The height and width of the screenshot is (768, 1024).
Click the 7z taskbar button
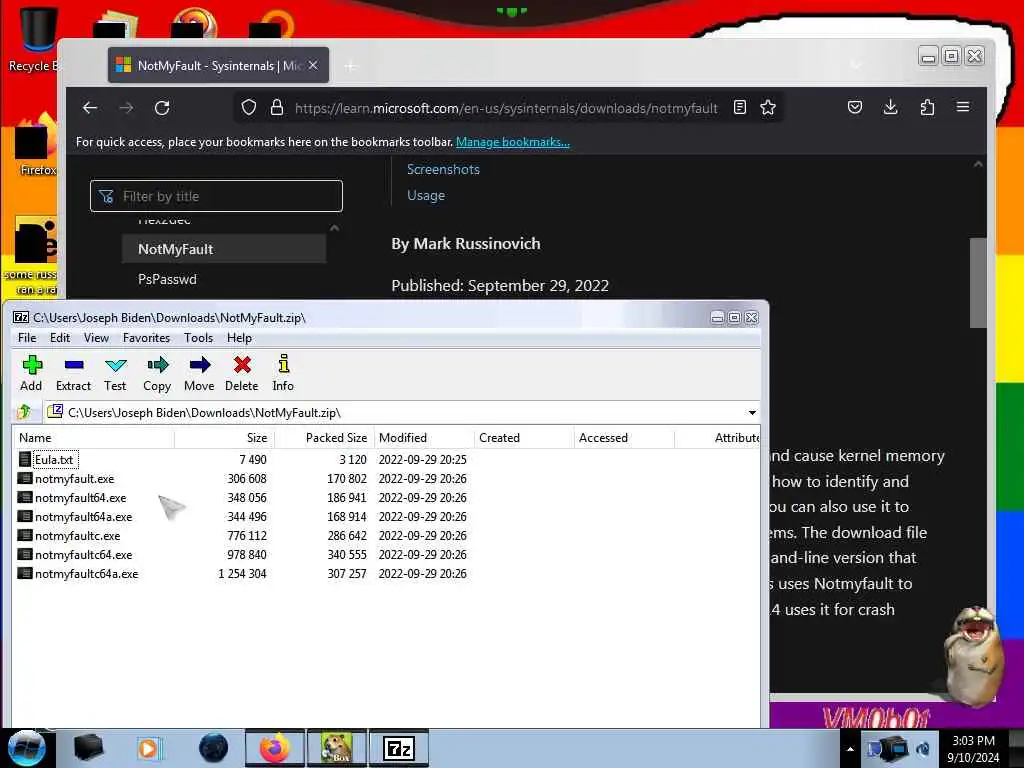click(x=399, y=748)
